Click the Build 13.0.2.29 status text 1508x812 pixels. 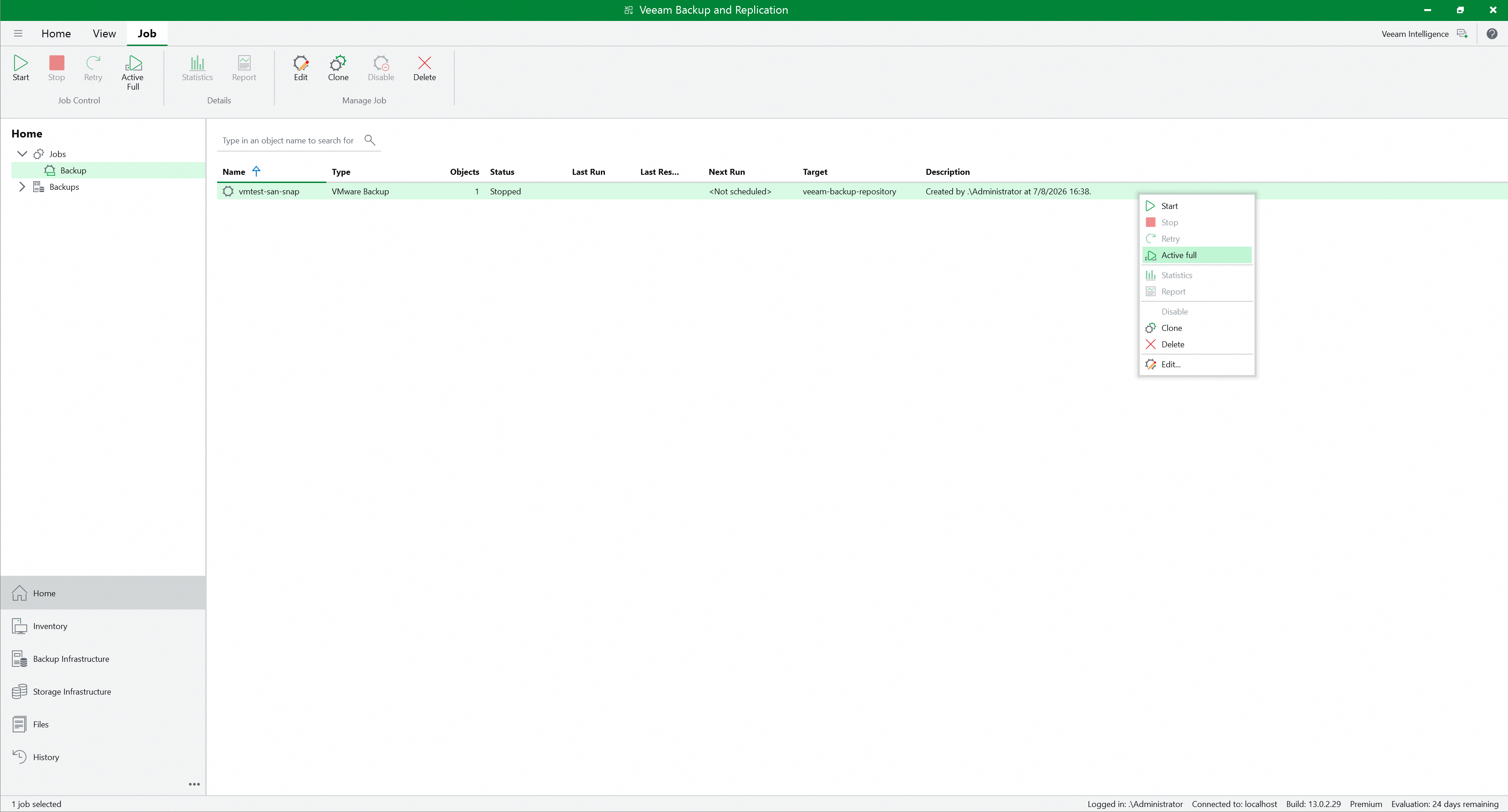tap(1313, 804)
